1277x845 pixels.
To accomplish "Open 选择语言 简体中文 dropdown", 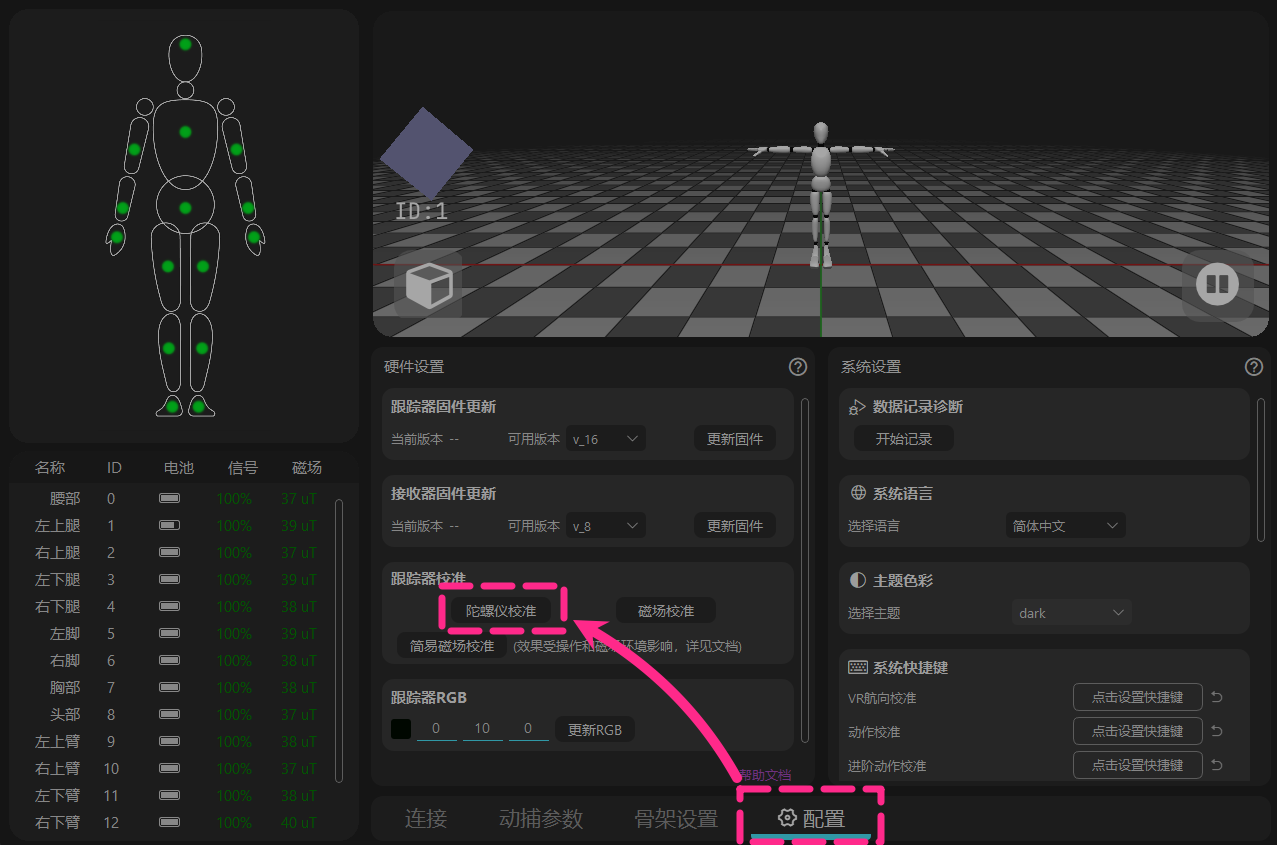I will click(1065, 525).
